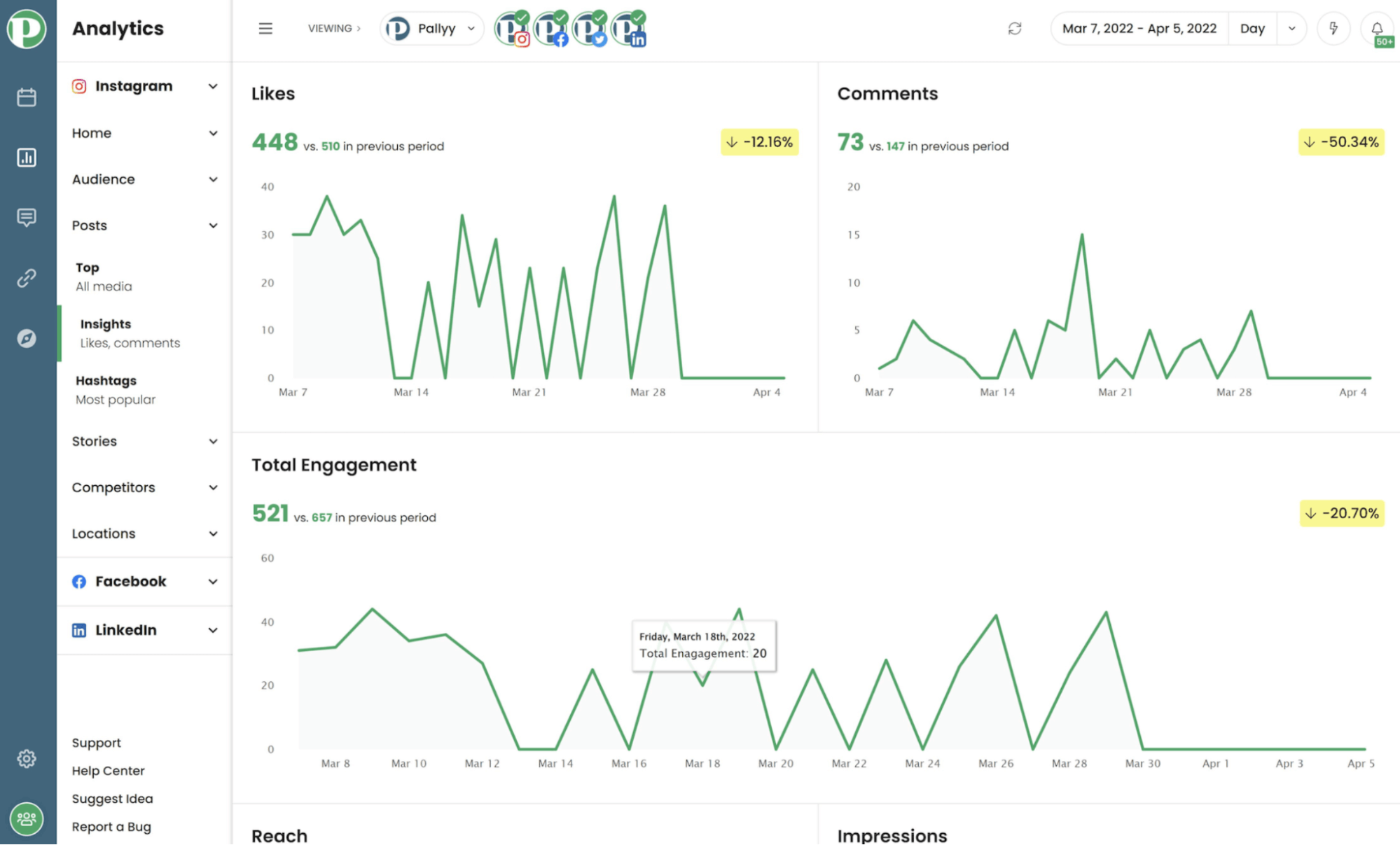Click Report a Bug
The width and height of the screenshot is (1400, 845).
[x=111, y=826]
